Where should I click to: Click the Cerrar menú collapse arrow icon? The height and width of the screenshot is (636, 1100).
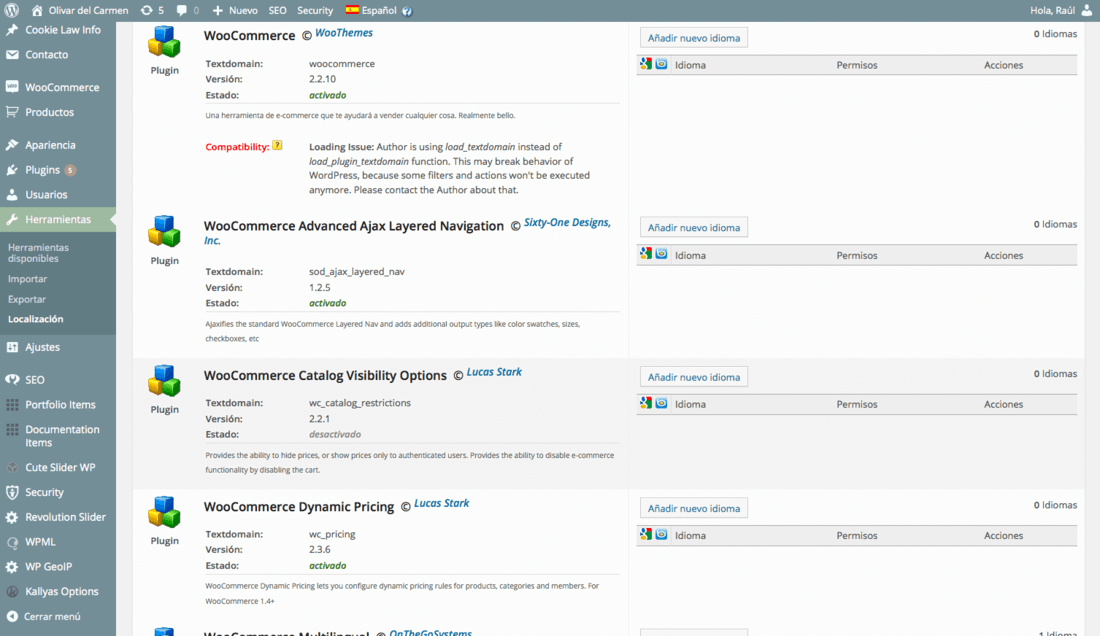tap(12, 616)
